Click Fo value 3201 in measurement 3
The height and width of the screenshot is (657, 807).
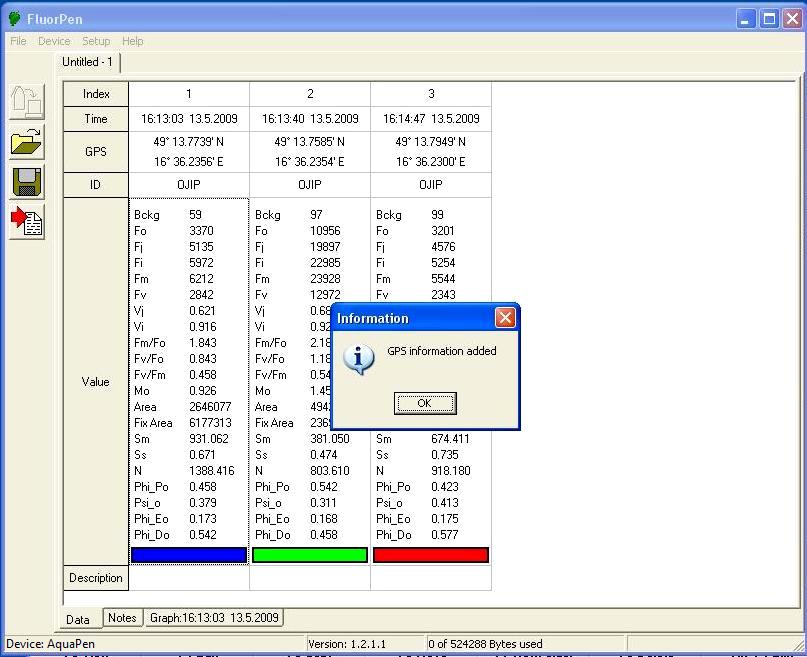tap(443, 230)
